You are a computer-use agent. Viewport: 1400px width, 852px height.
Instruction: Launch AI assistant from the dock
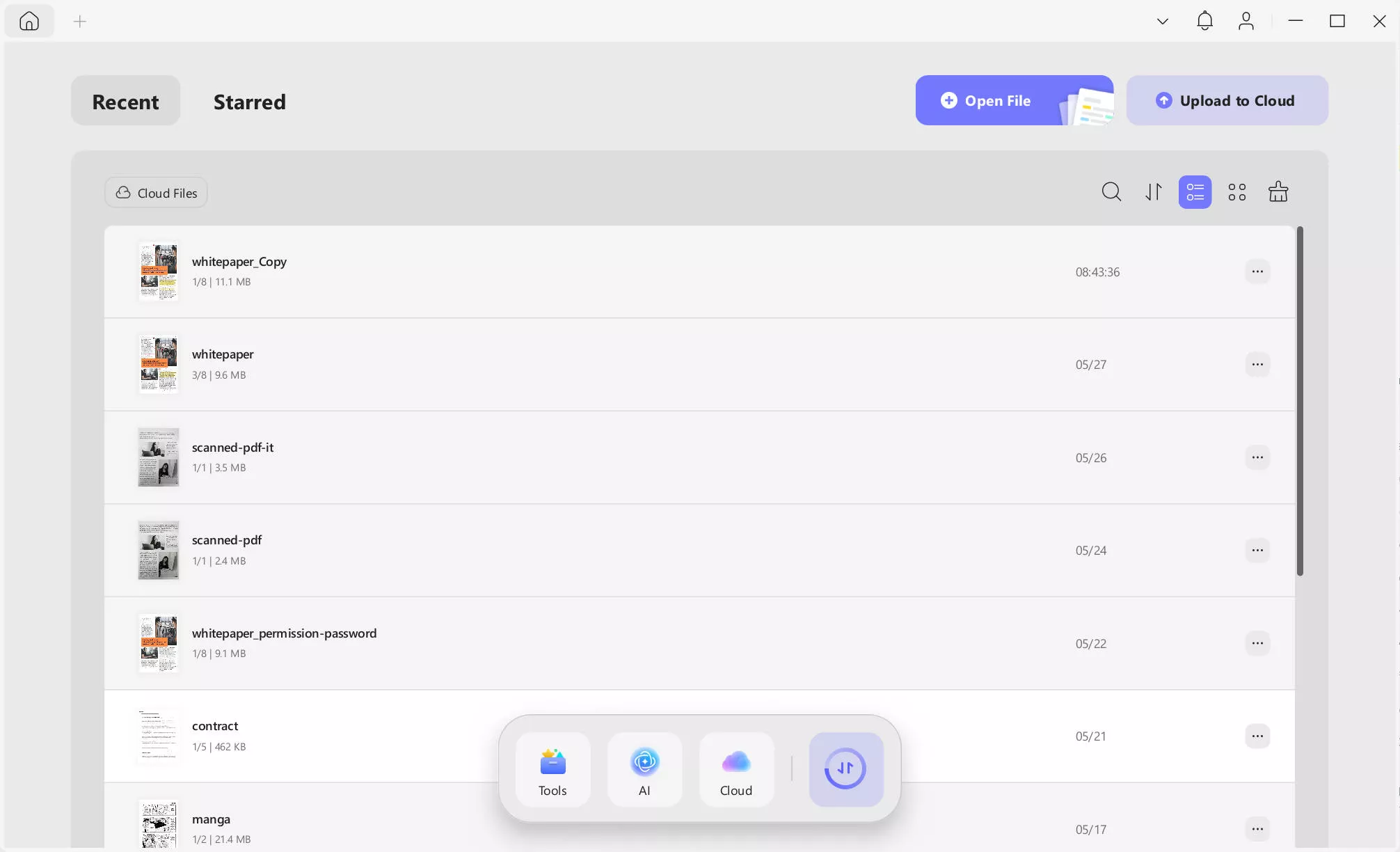click(x=644, y=769)
